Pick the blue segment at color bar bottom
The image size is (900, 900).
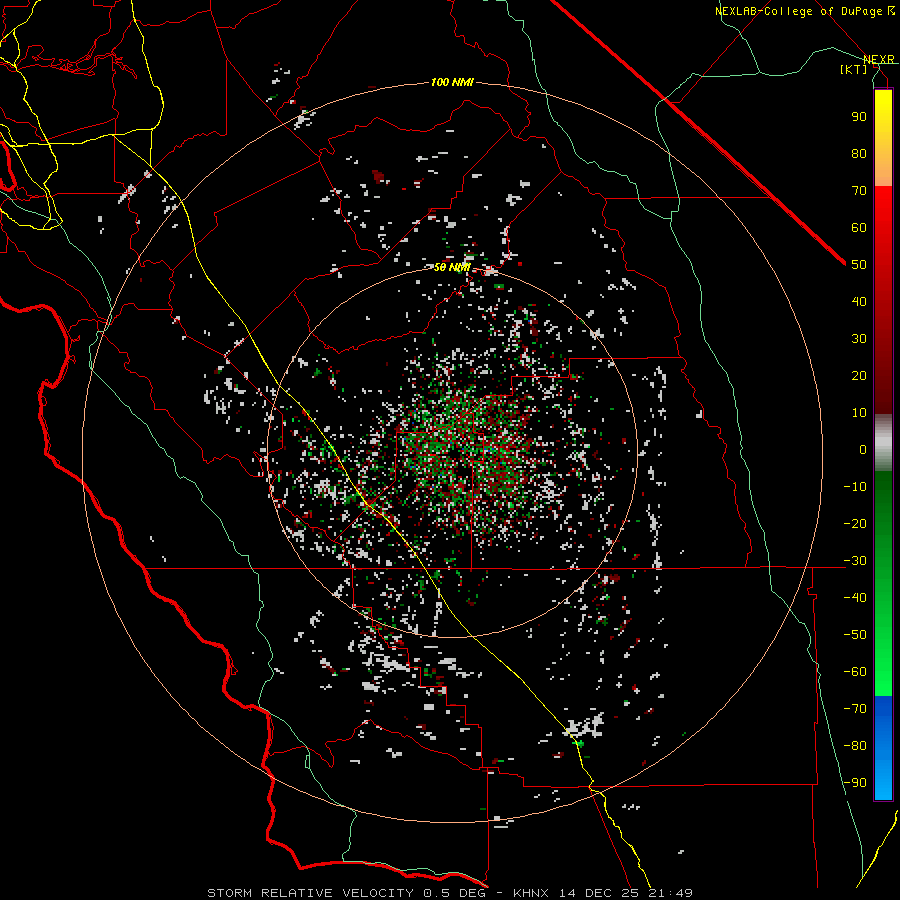point(883,748)
